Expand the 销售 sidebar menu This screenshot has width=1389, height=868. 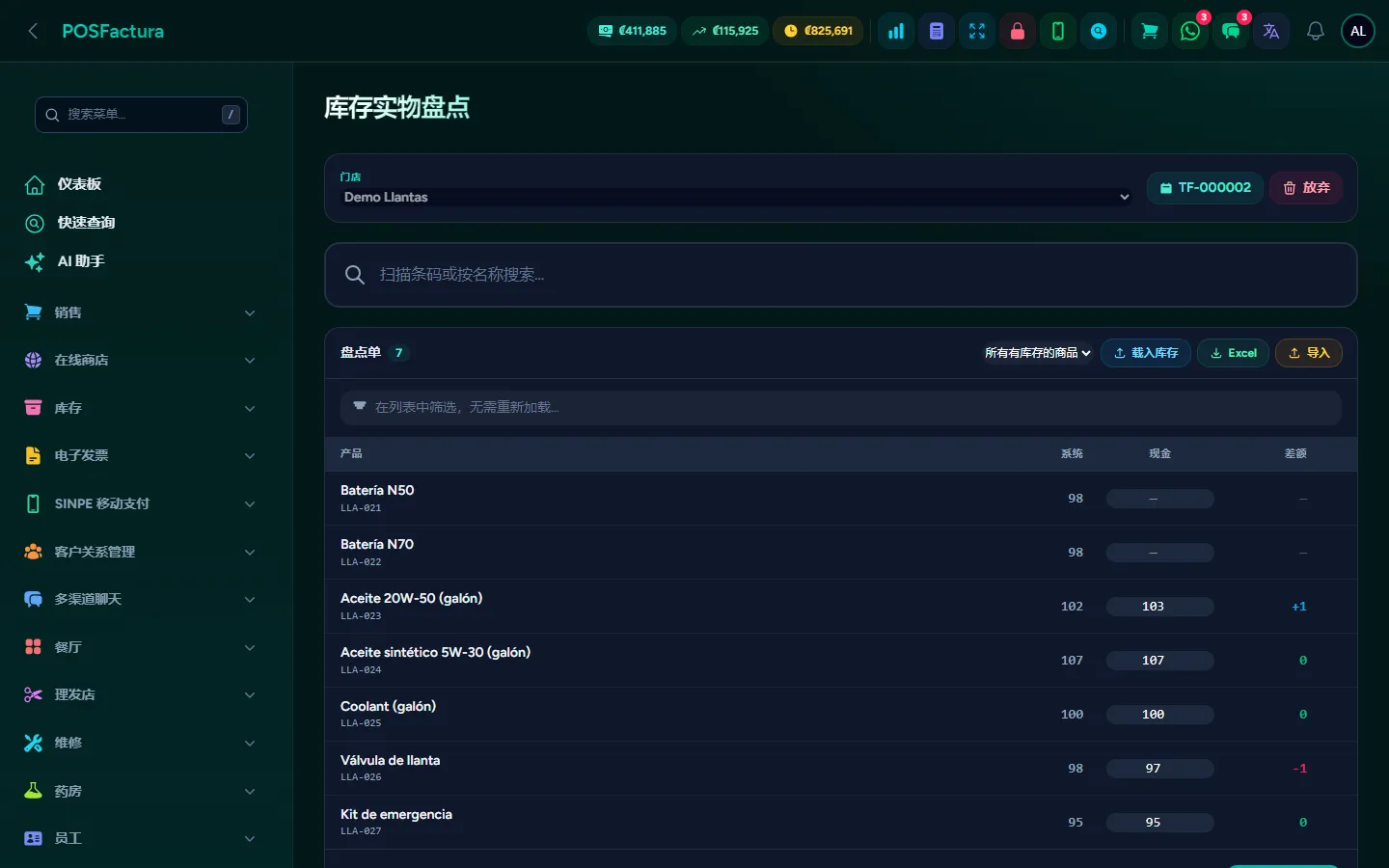[x=140, y=312]
